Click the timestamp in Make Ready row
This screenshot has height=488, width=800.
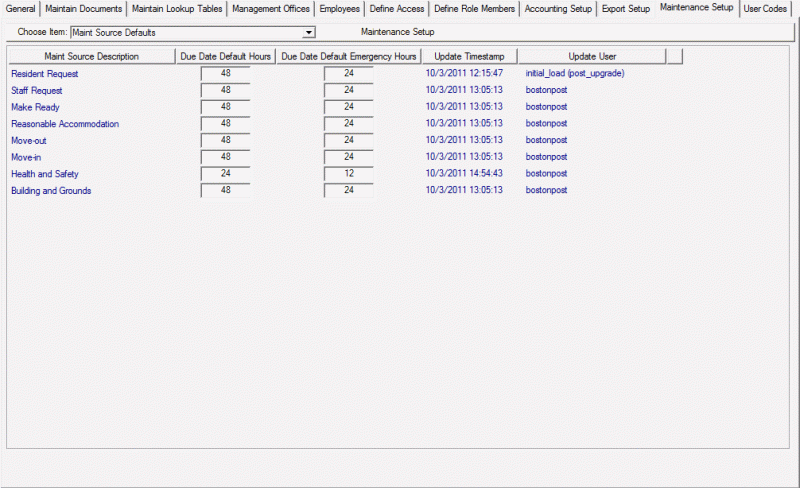(x=464, y=107)
